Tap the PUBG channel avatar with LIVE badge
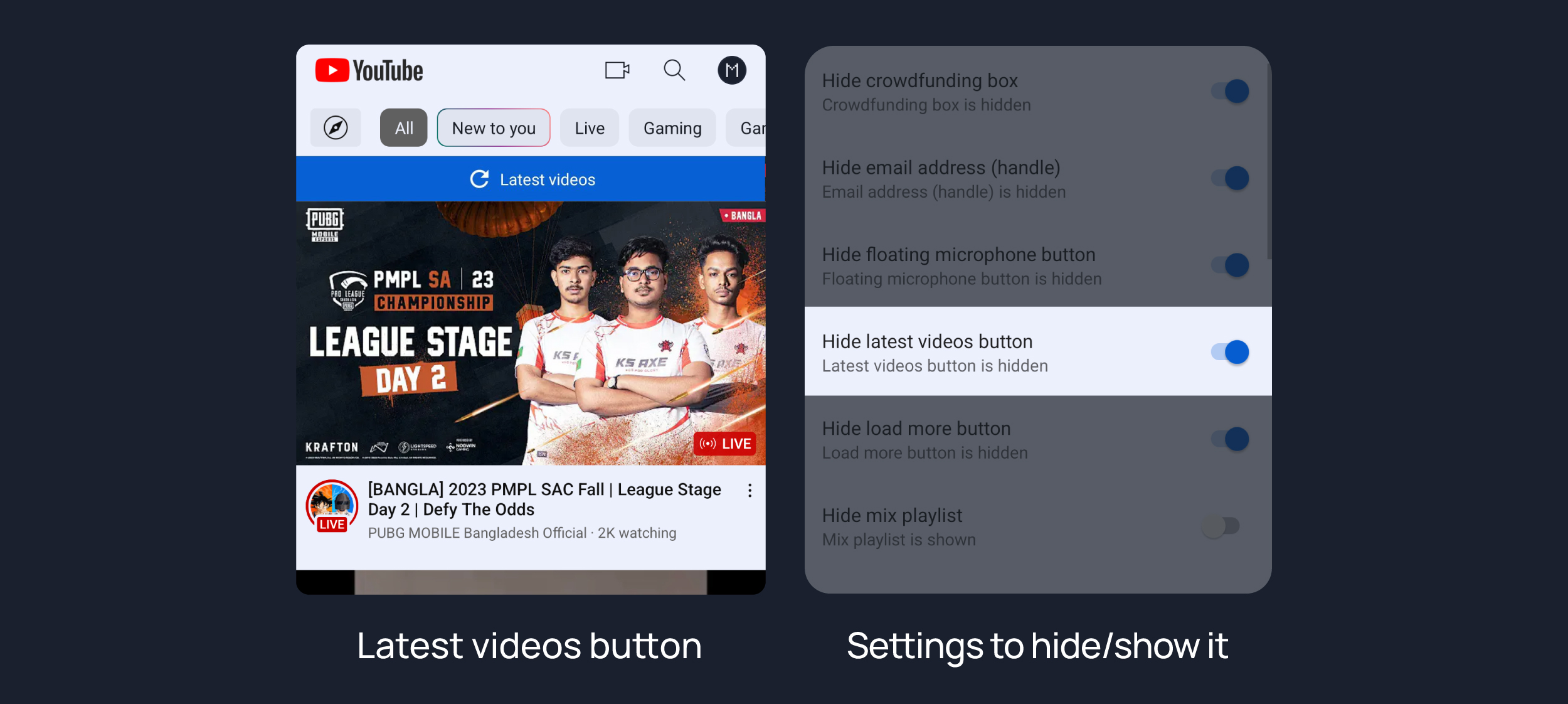 point(332,506)
